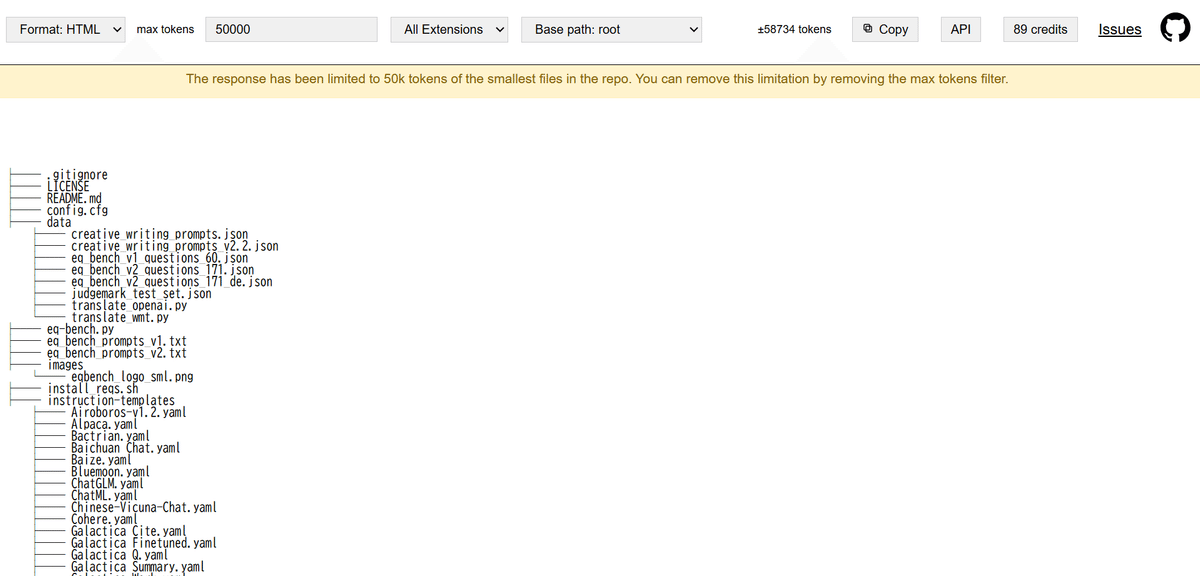Select judgemark_test_set.json
Image resolution: width=1200 pixels, height=576 pixels.
coord(141,294)
